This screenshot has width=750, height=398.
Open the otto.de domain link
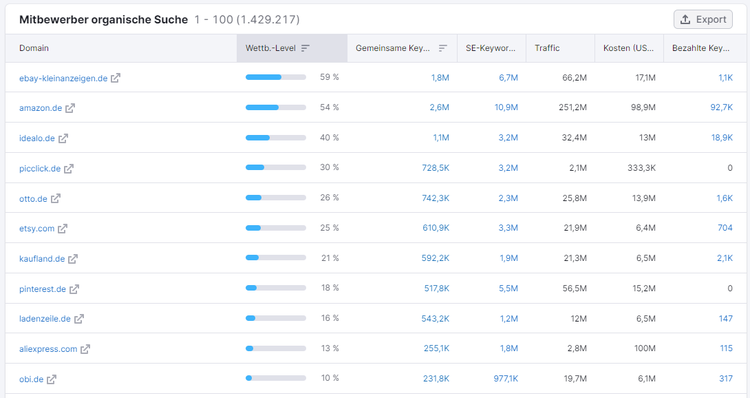click(33, 199)
